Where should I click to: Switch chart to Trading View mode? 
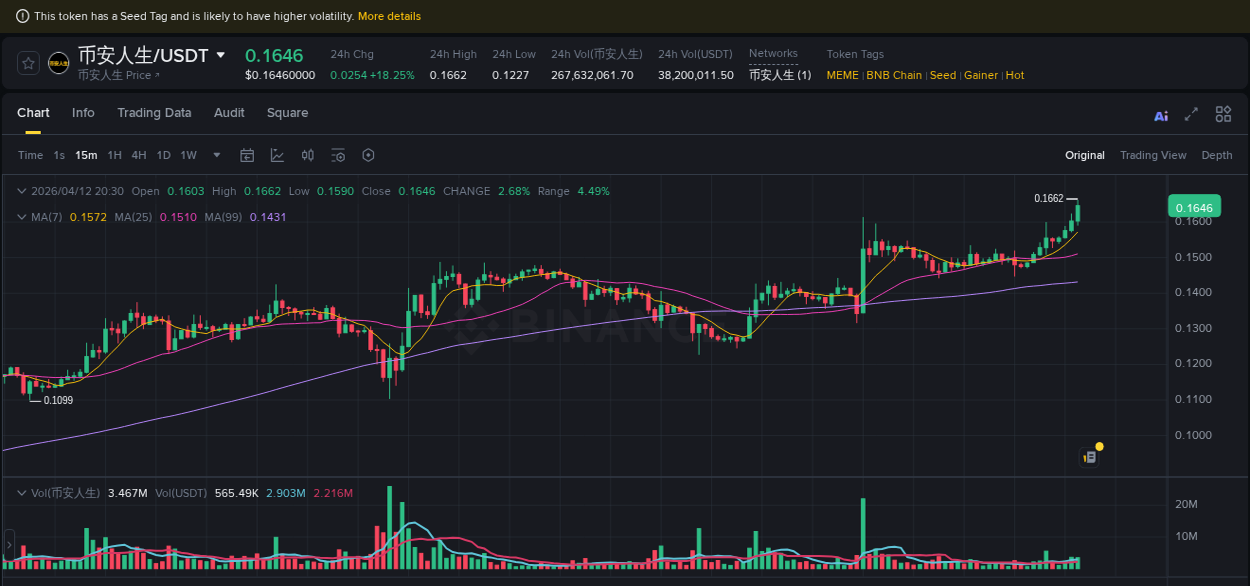1153,155
